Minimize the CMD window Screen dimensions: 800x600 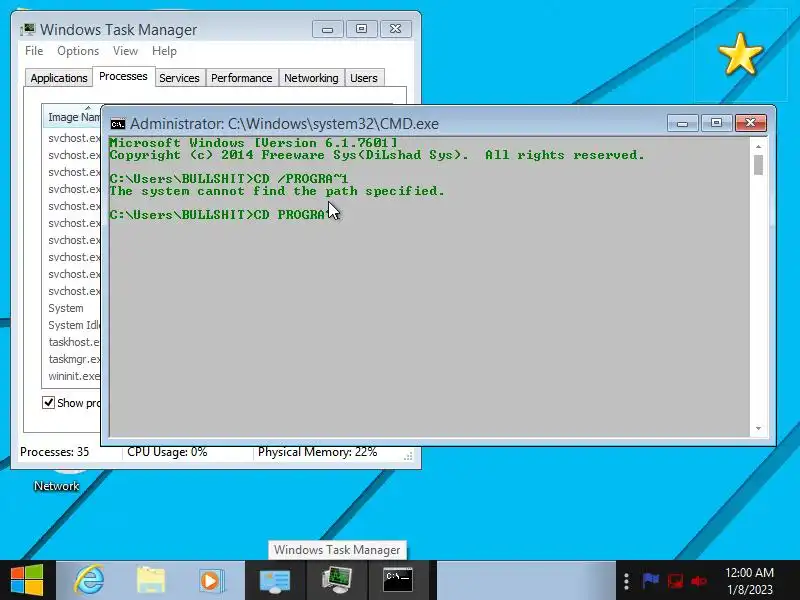tap(683, 123)
